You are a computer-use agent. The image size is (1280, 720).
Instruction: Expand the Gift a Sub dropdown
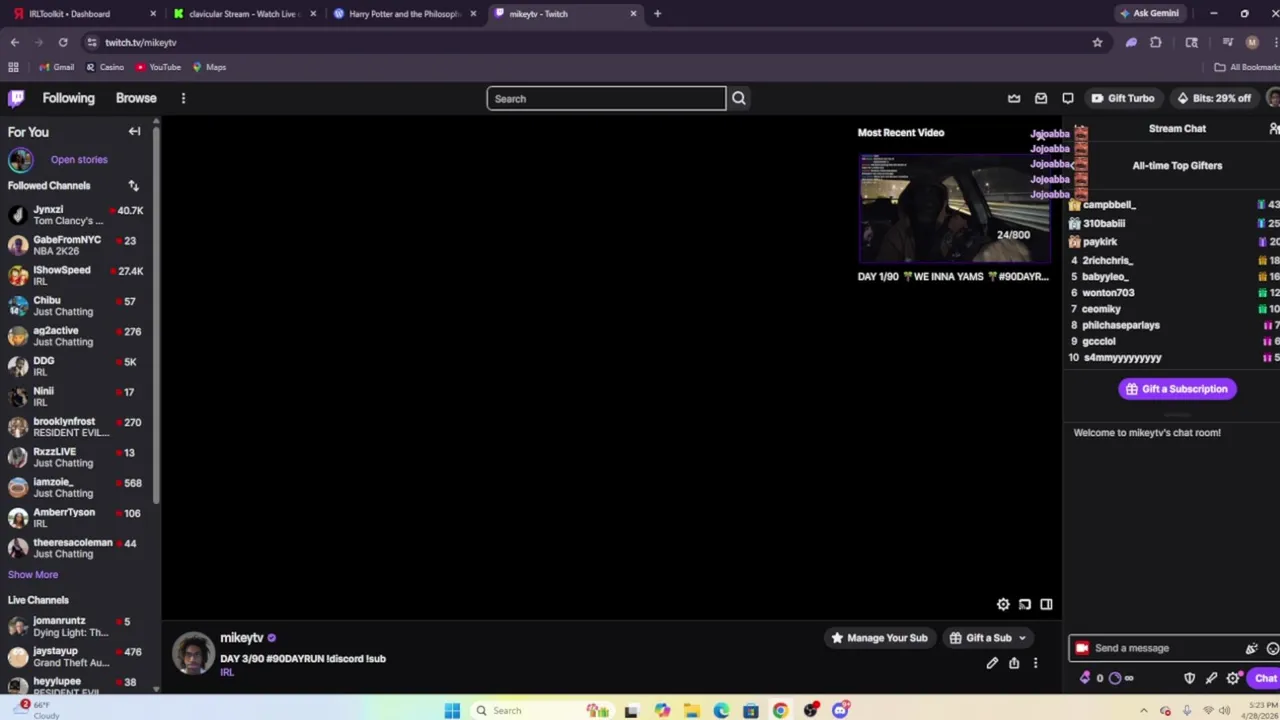click(x=1022, y=638)
